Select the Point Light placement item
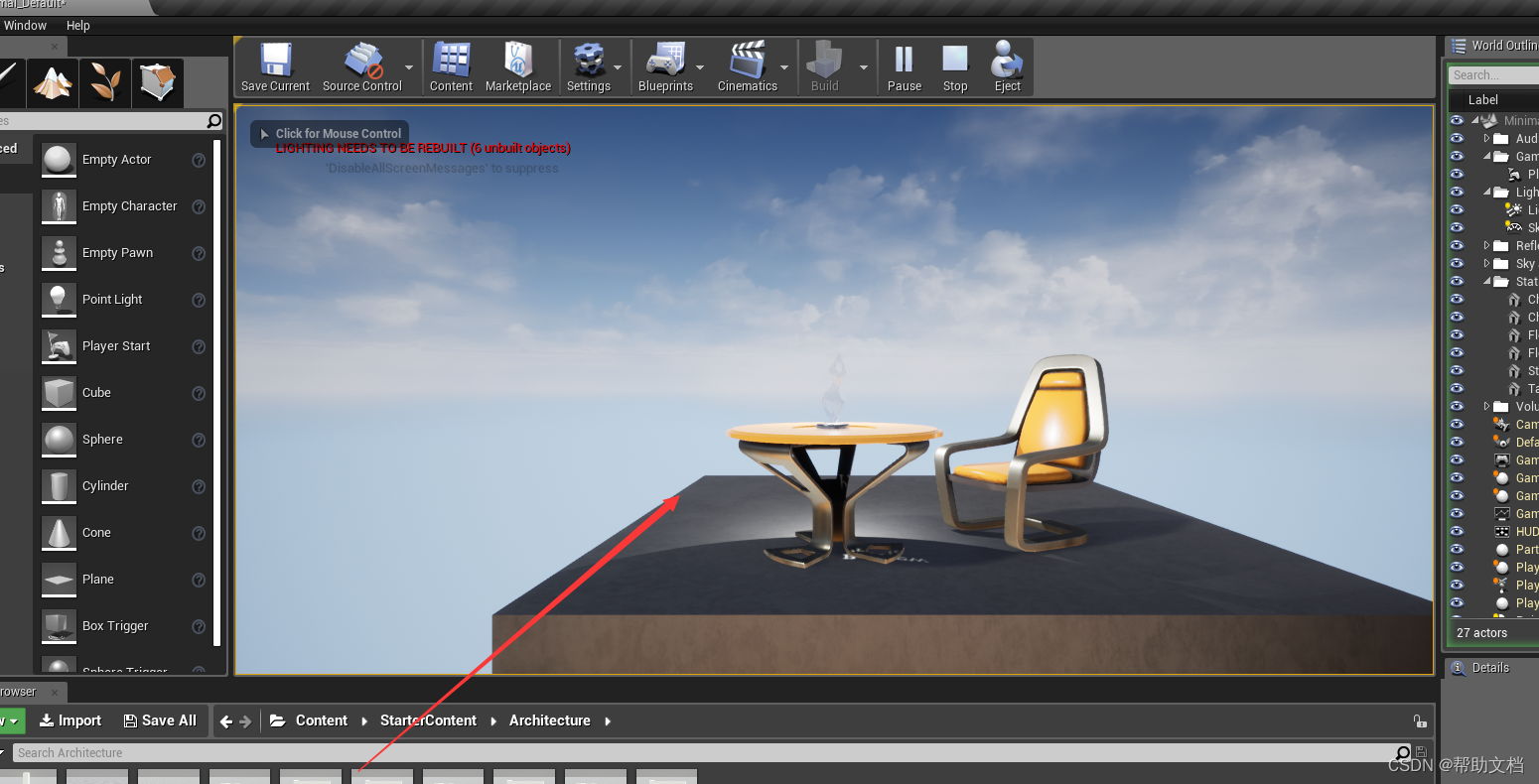Image resolution: width=1539 pixels, height=784 pixels. pos(124,300)
